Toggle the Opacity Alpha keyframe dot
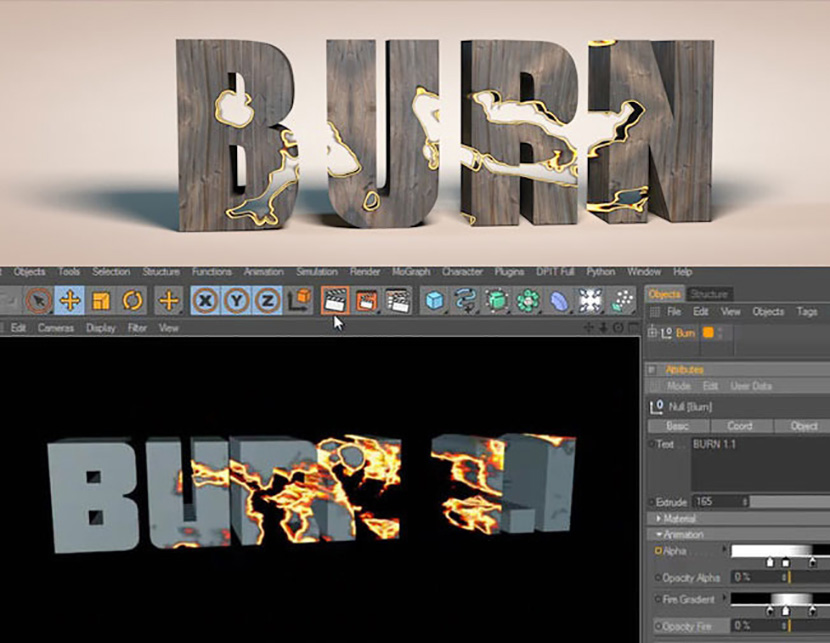 pos(658,577)
